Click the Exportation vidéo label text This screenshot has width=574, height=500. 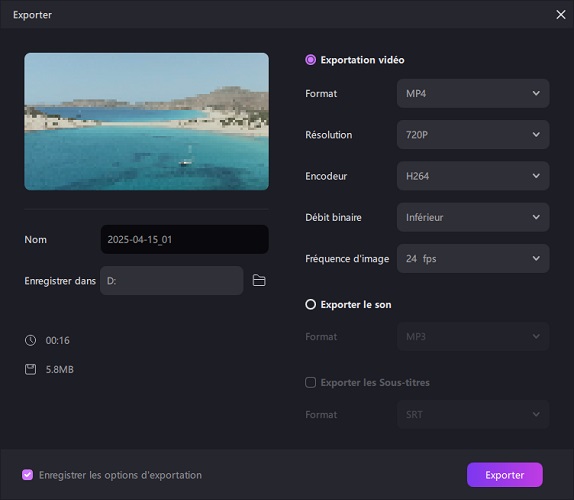[x=362, y=60]
